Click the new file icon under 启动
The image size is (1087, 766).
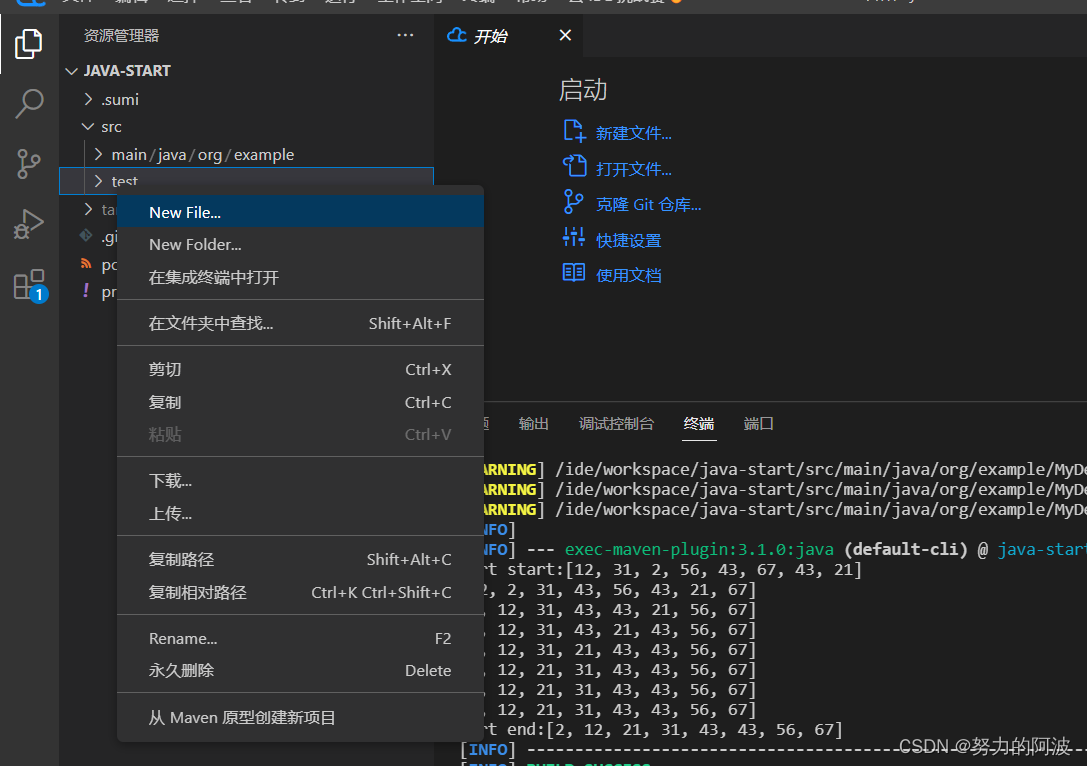(574, 132)
